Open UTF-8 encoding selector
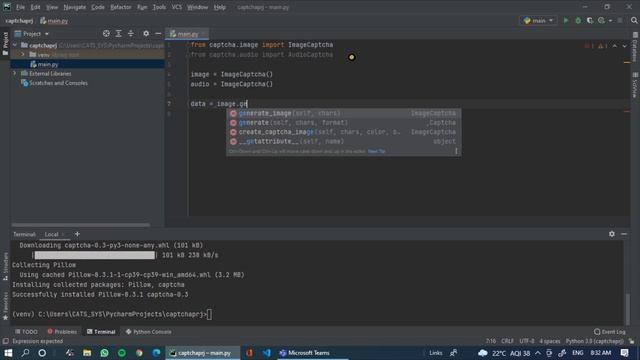The height and width of the screenshot is (360, 640). click(x=527, y=341)
